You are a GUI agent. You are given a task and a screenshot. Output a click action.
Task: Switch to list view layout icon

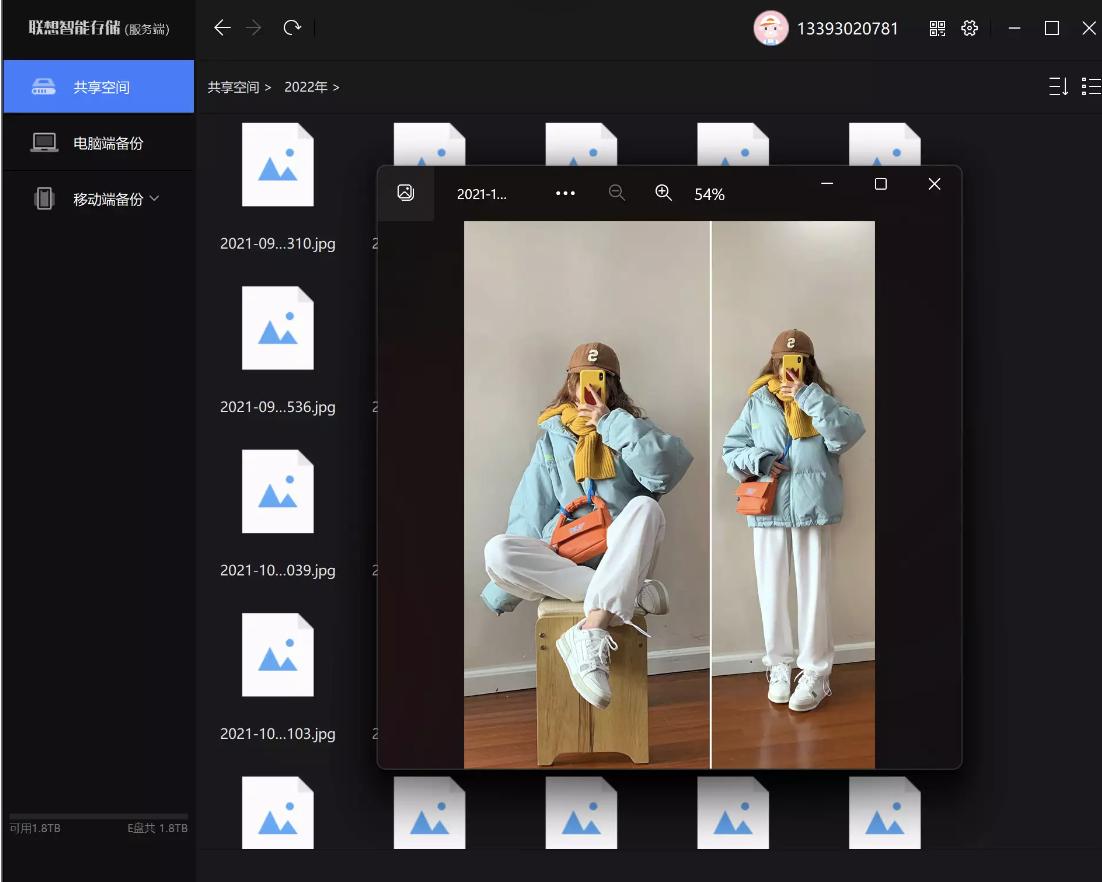click(x=1091, y=87)
